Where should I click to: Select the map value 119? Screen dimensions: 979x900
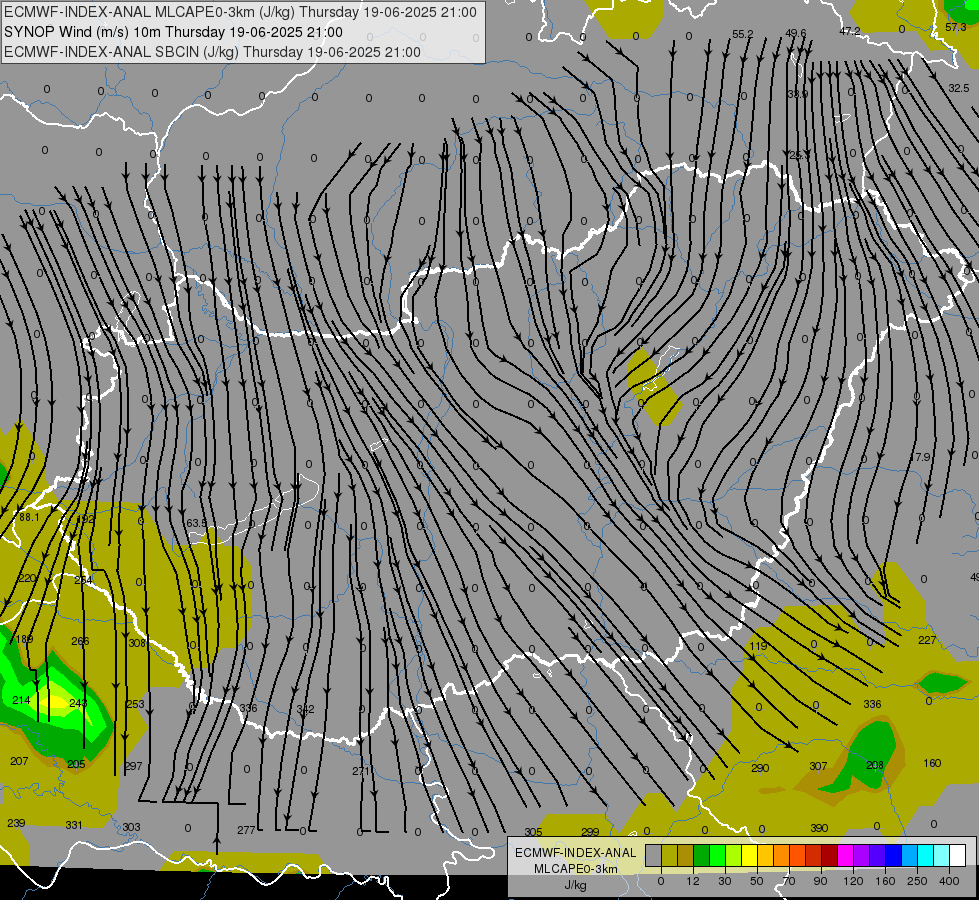click(758, 646)
